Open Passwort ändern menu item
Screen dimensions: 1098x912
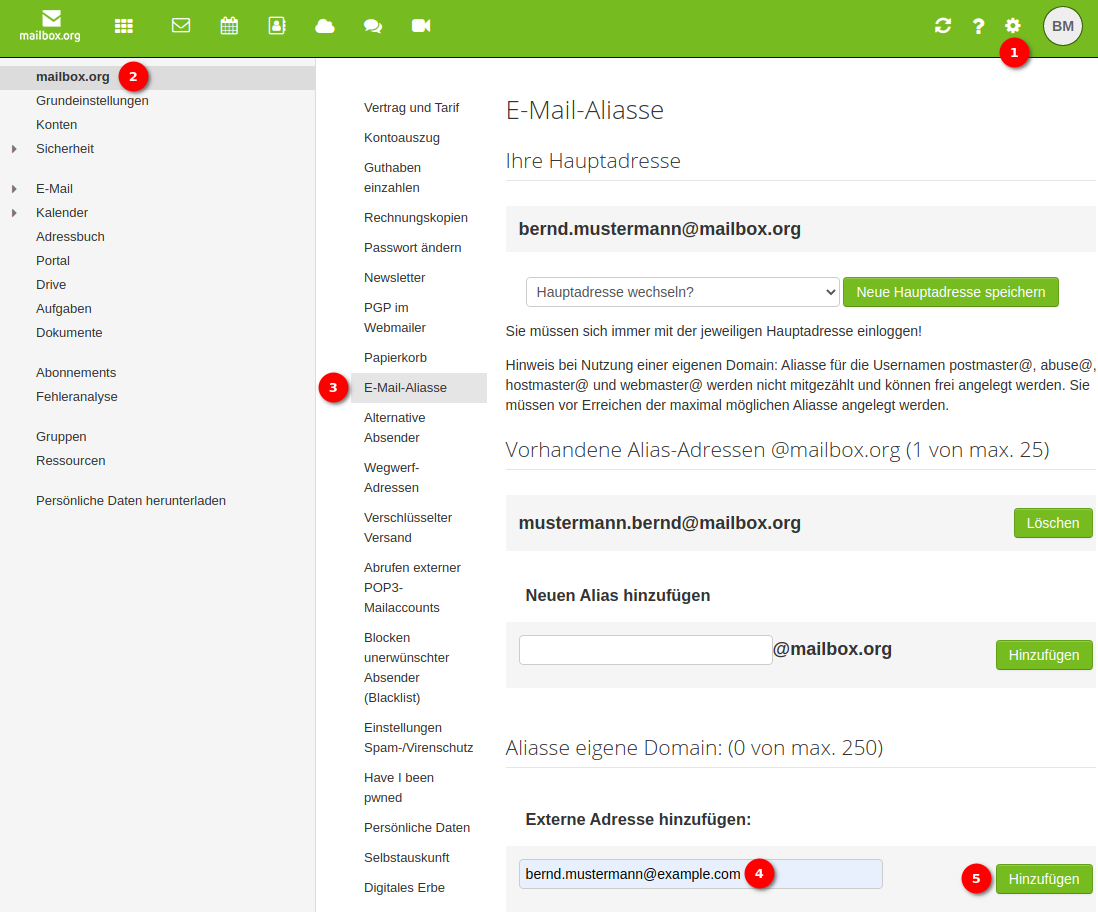pyautogui.click(x=412, y=247)
